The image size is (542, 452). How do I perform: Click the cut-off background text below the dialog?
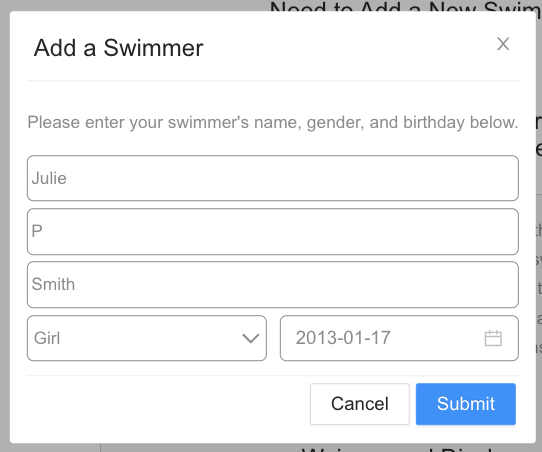pyautogui.click(x=398, y=449)
